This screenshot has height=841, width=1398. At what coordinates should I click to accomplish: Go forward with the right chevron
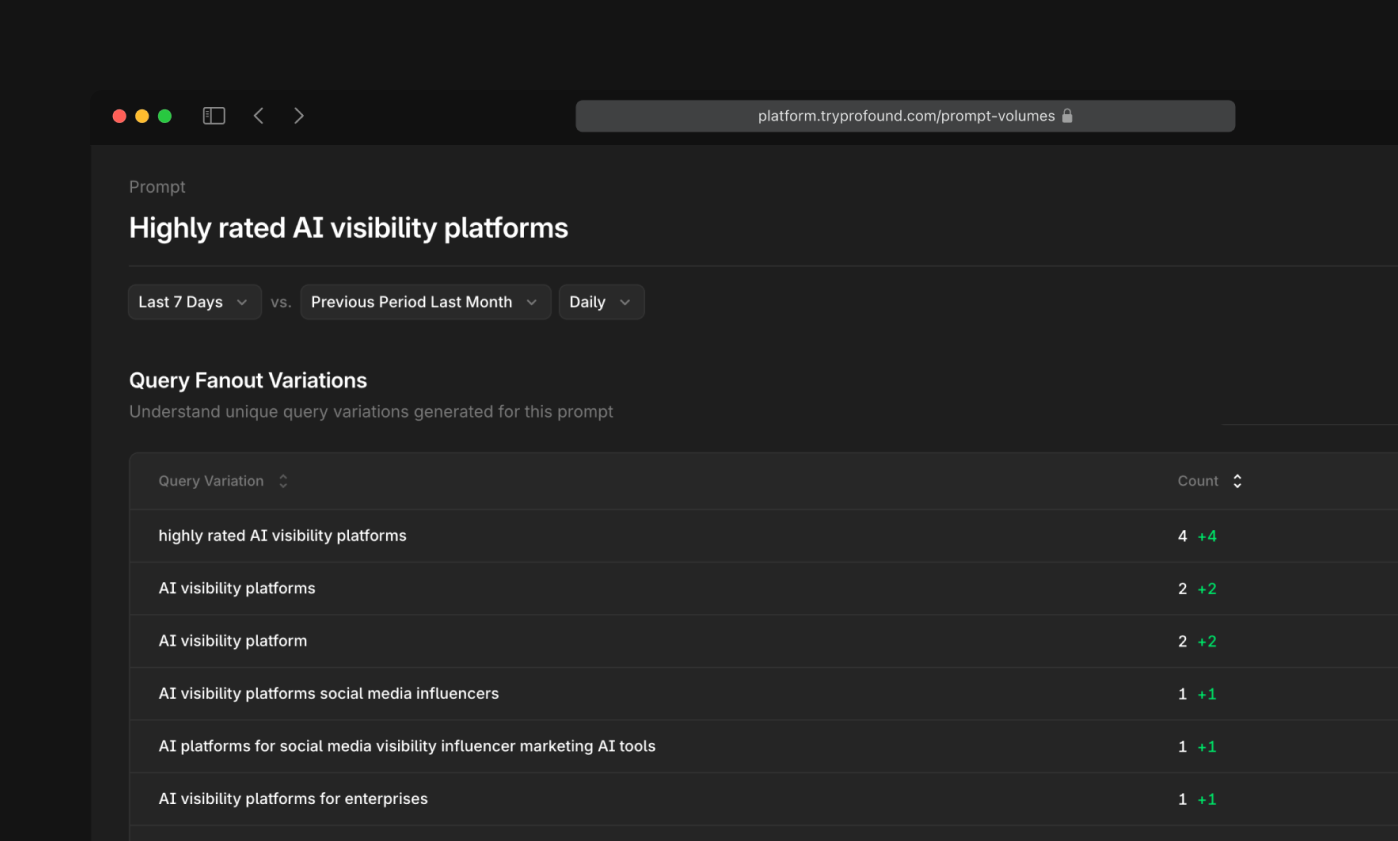299,116
